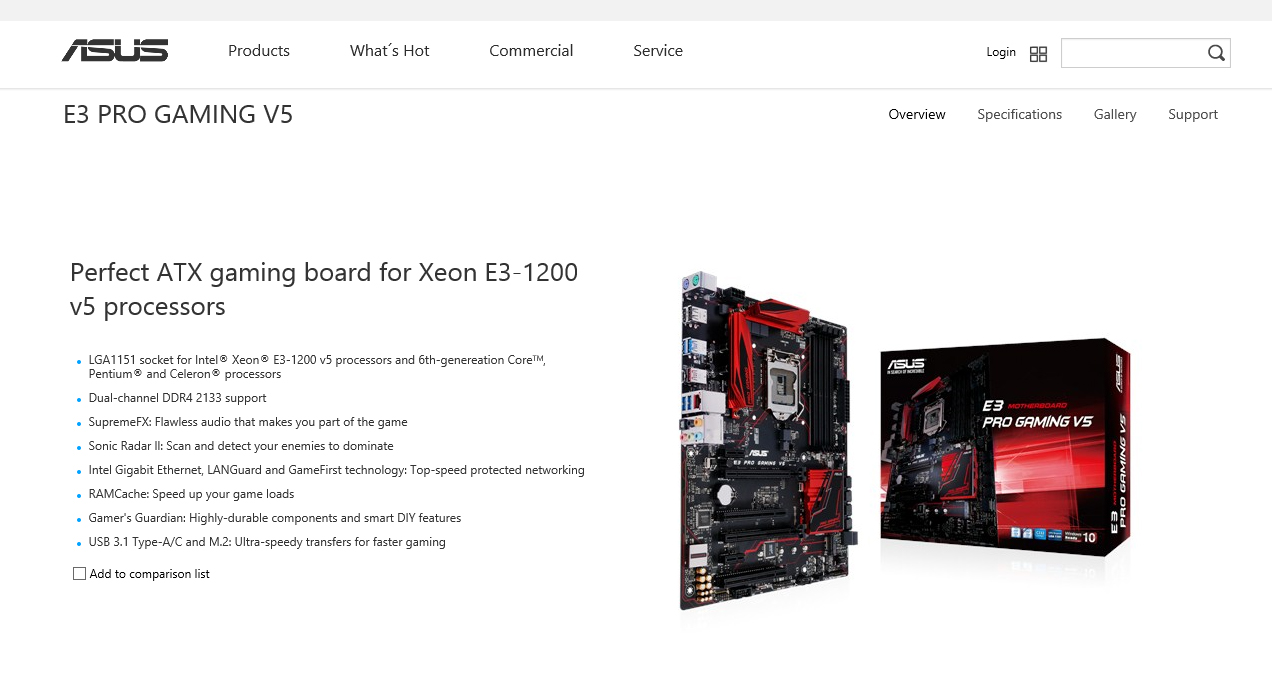Switch to the Specifications tab

1019,114
